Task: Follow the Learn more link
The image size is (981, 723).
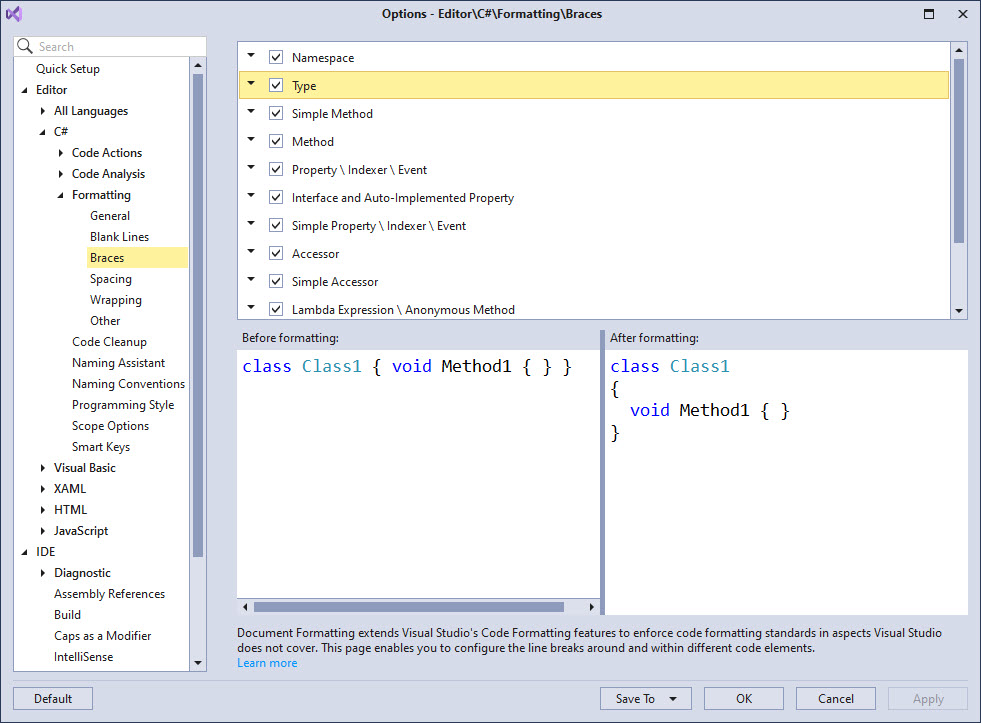Action: (267, 663)
